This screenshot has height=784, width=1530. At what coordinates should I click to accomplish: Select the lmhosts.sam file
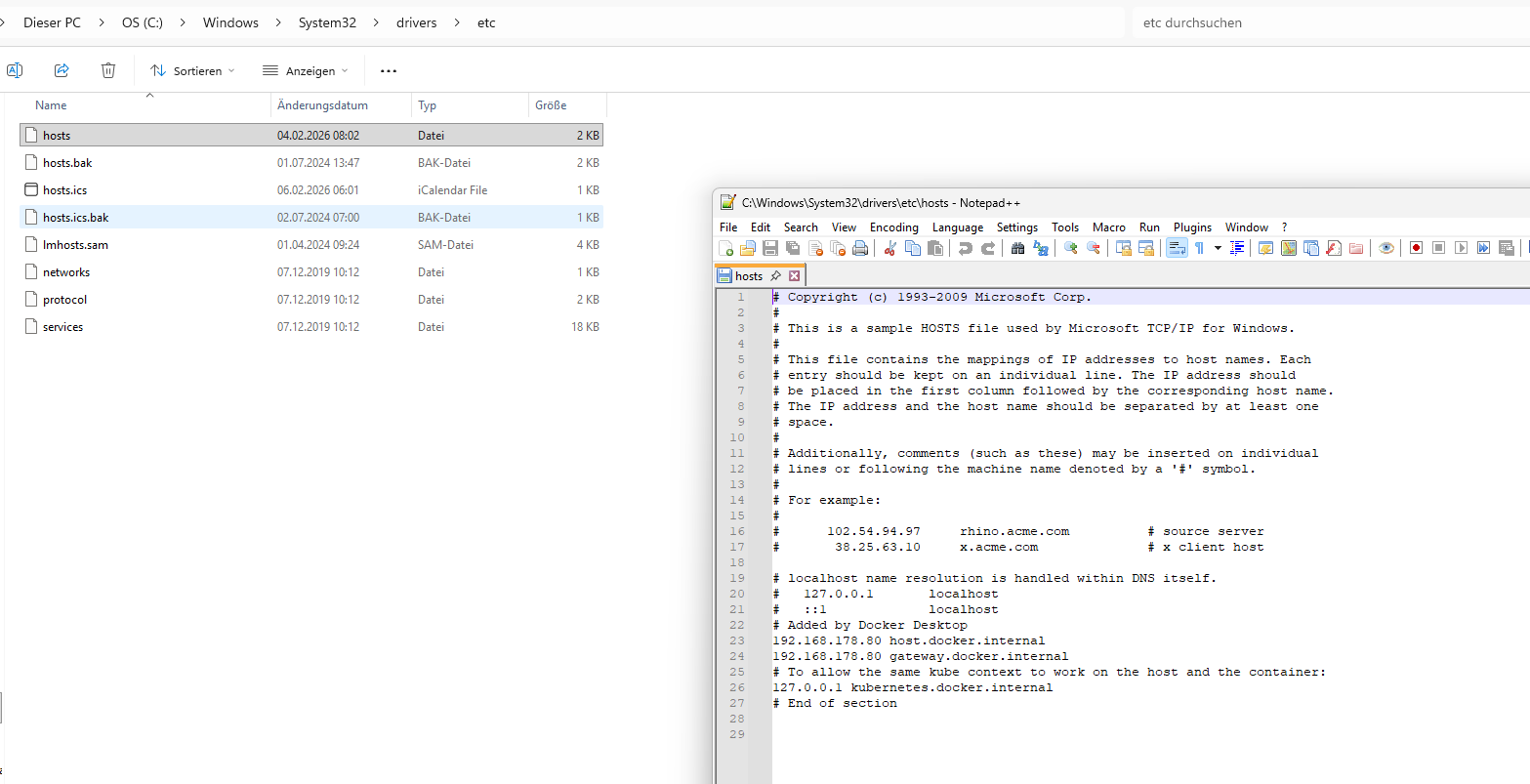[75, 245]
